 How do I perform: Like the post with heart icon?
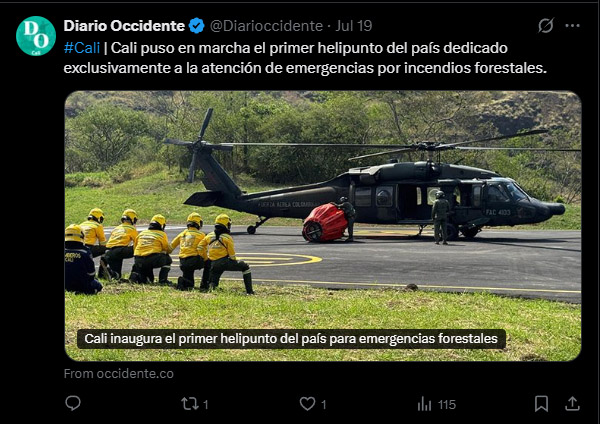pyautogui.click(x=307, y=404)
